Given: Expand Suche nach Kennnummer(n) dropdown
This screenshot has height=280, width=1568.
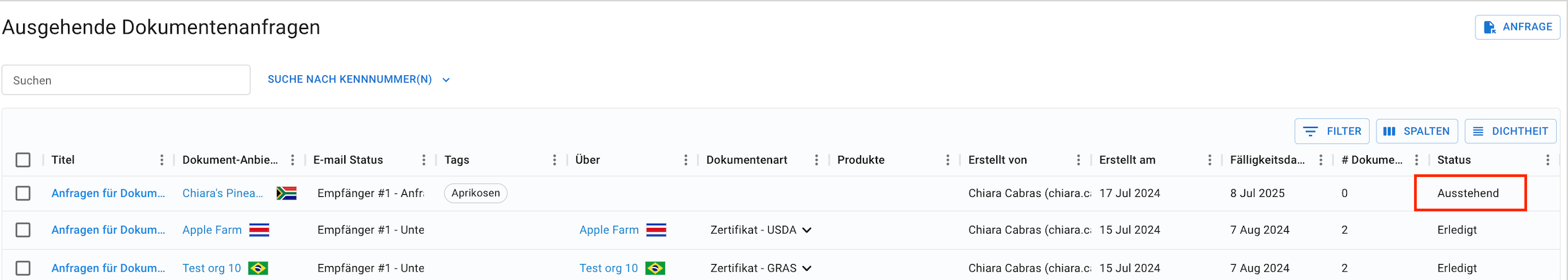Looking at the screenshot, I should click(x=359, y=79).
